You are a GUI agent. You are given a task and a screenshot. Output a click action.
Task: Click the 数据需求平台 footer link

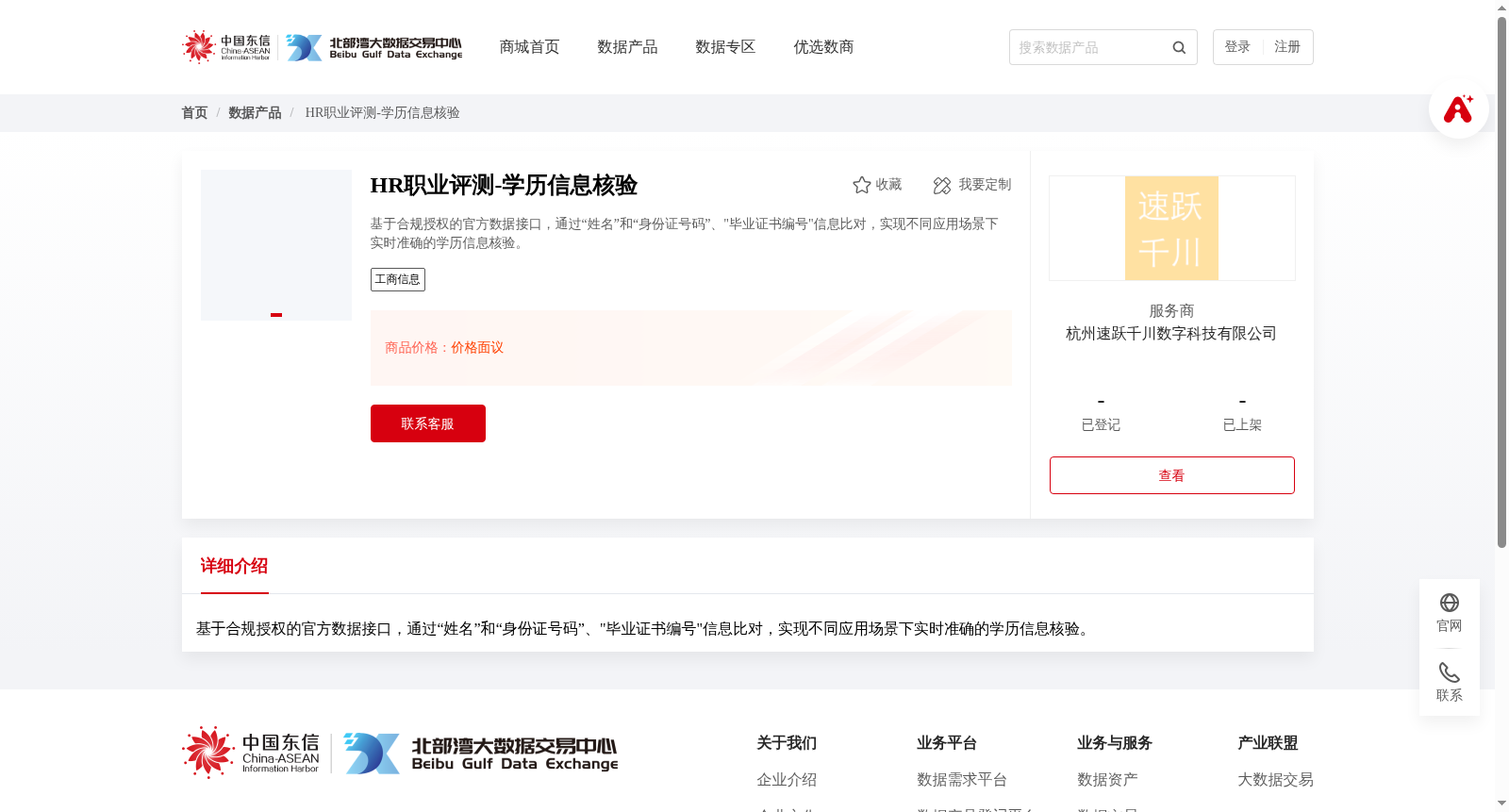pos(962,780)
